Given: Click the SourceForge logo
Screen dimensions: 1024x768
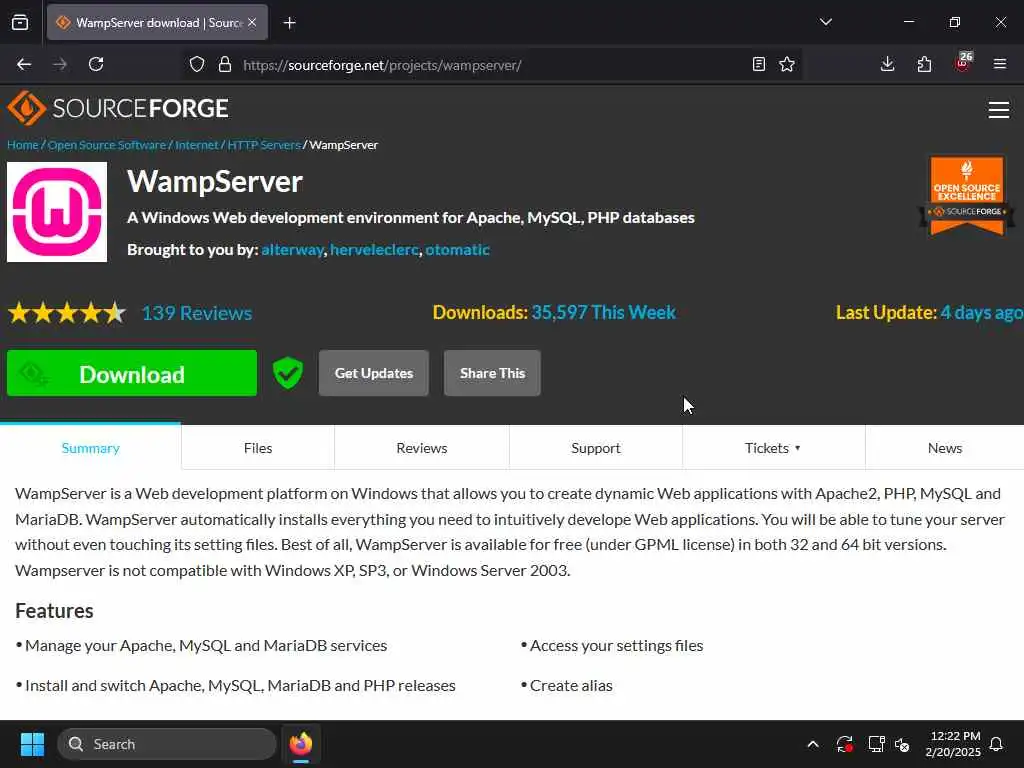Looking at the screenshot, I should (118, 108).
